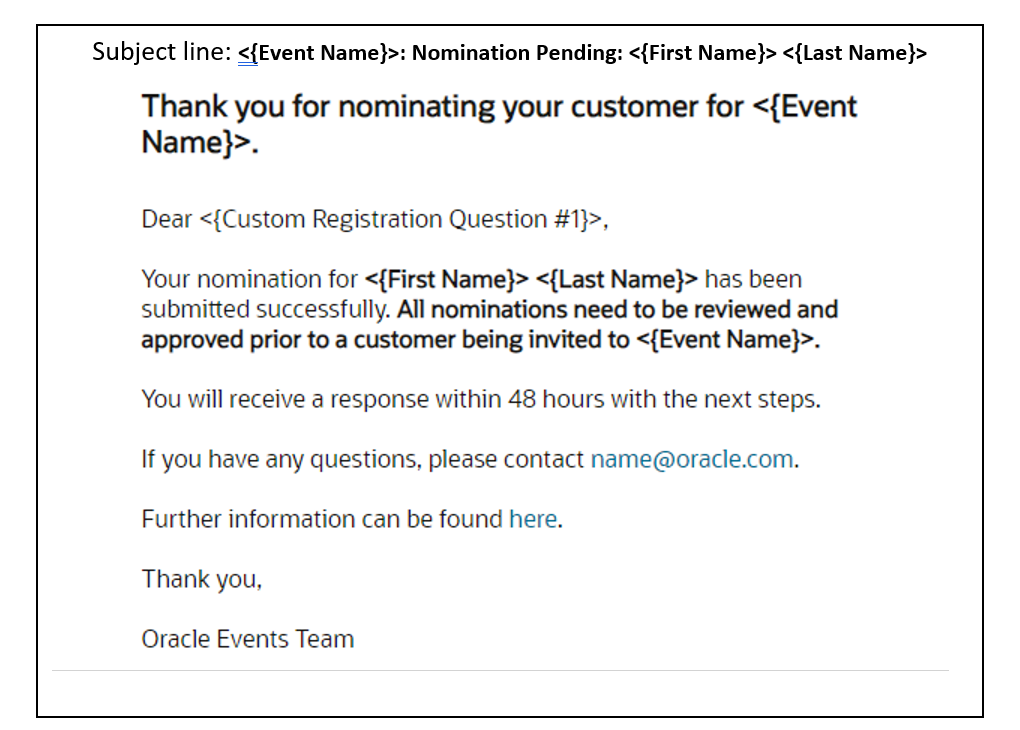Click the First Name placeholder in subject line
Image resolution: width=1020 pixels, height=730 pixels.
pyautogui.click(x=703, y=53)
